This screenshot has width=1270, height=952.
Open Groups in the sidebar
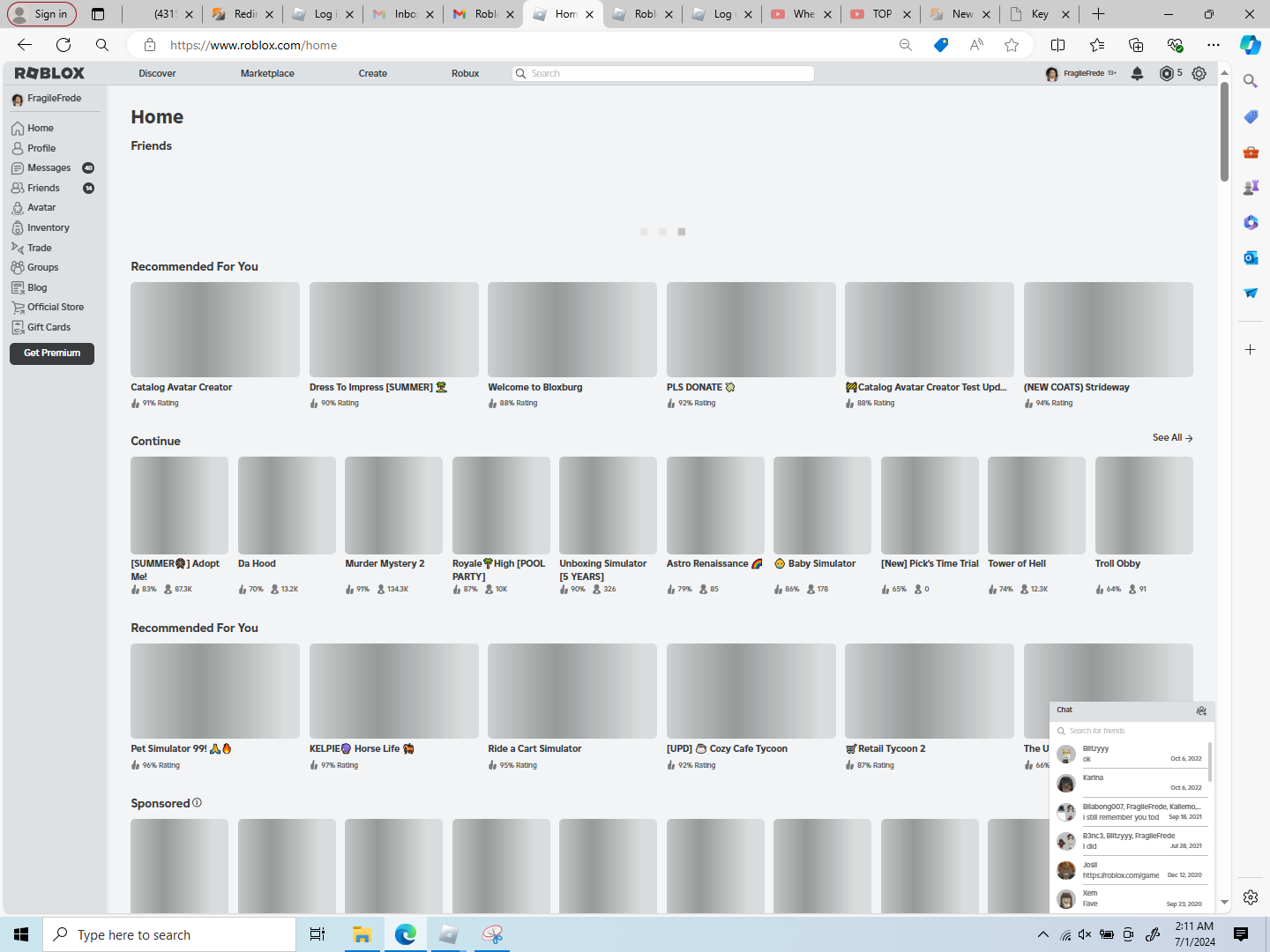(x=35, y=267)
